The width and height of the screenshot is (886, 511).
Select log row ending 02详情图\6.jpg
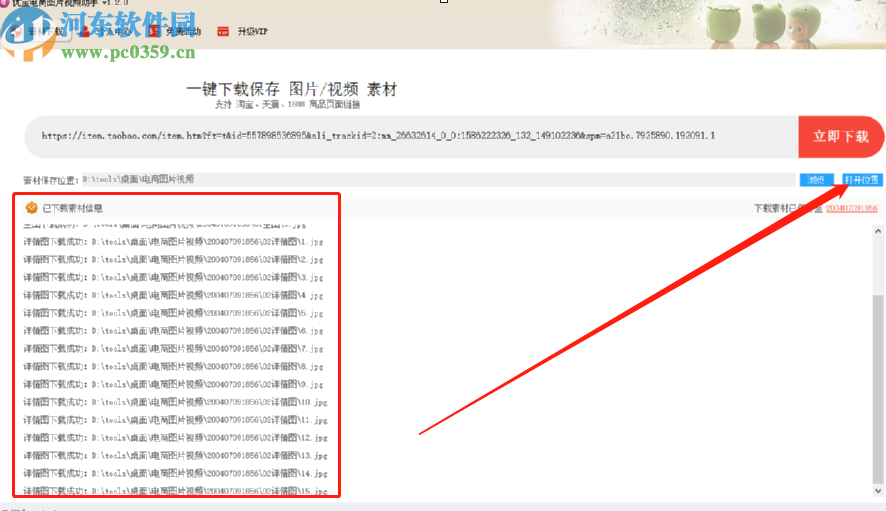[x=173, y=331]
